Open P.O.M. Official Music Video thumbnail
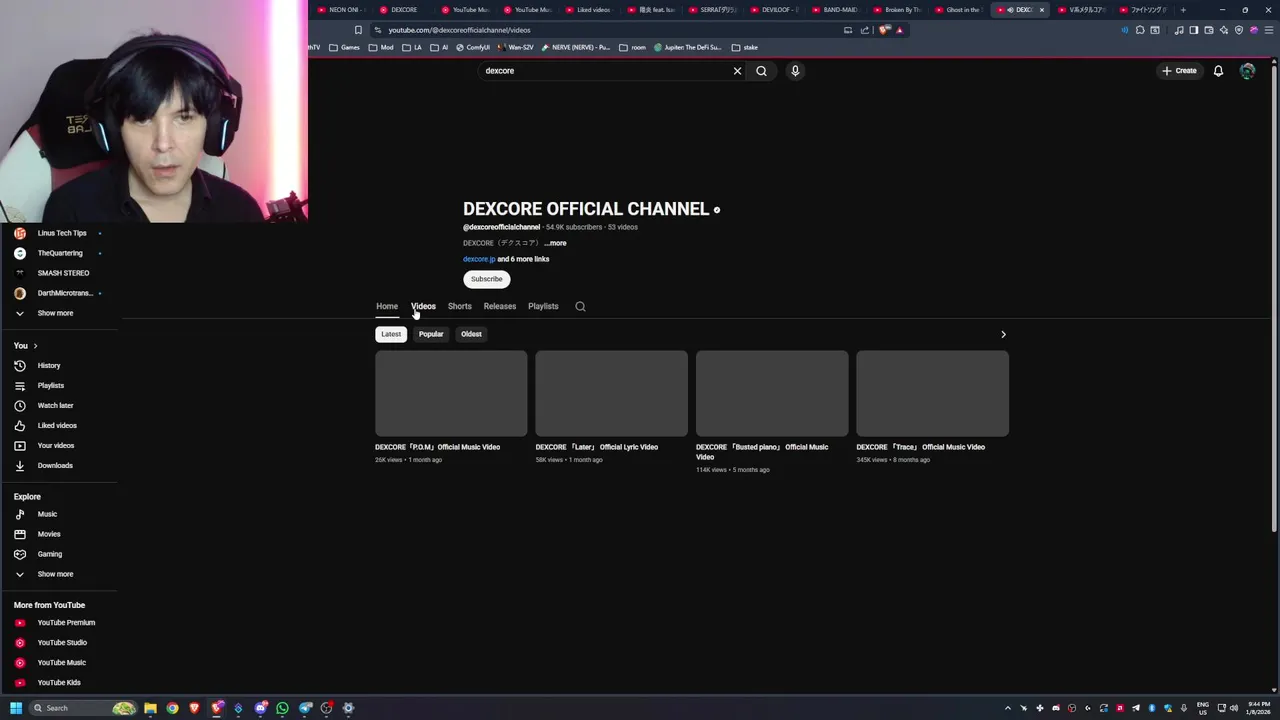 click(451, 393)
